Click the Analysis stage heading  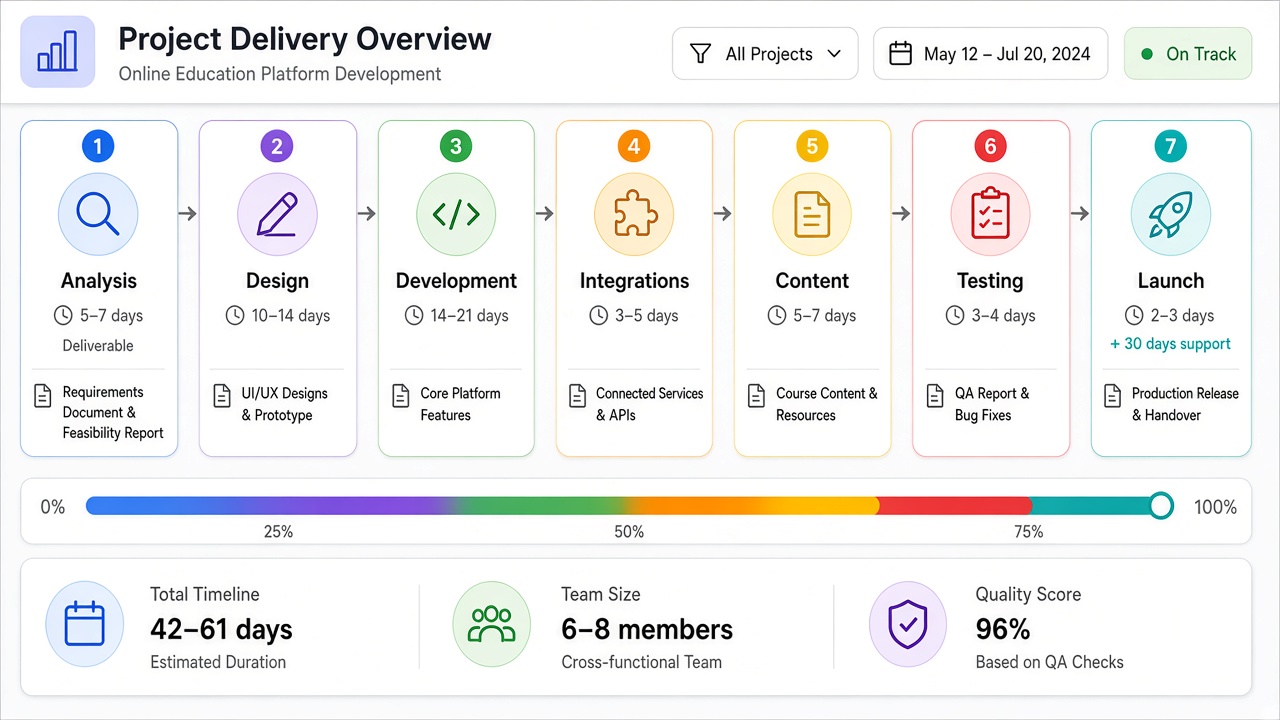(99, 281)
